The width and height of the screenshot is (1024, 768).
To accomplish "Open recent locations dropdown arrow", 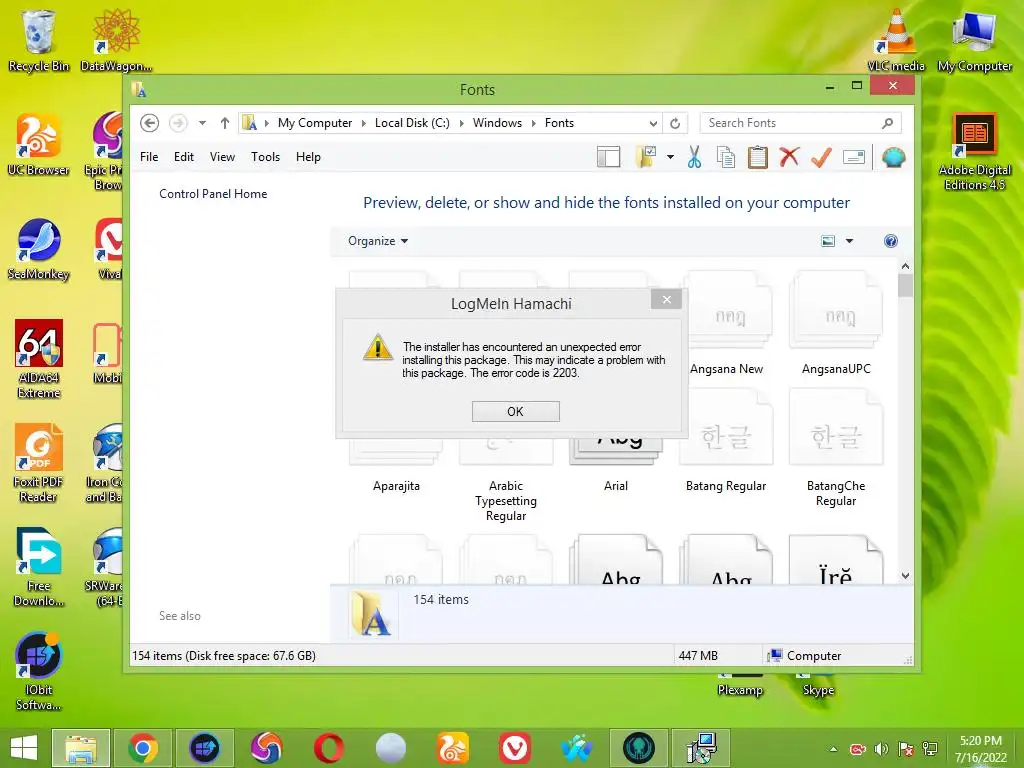I will (202, 123).
